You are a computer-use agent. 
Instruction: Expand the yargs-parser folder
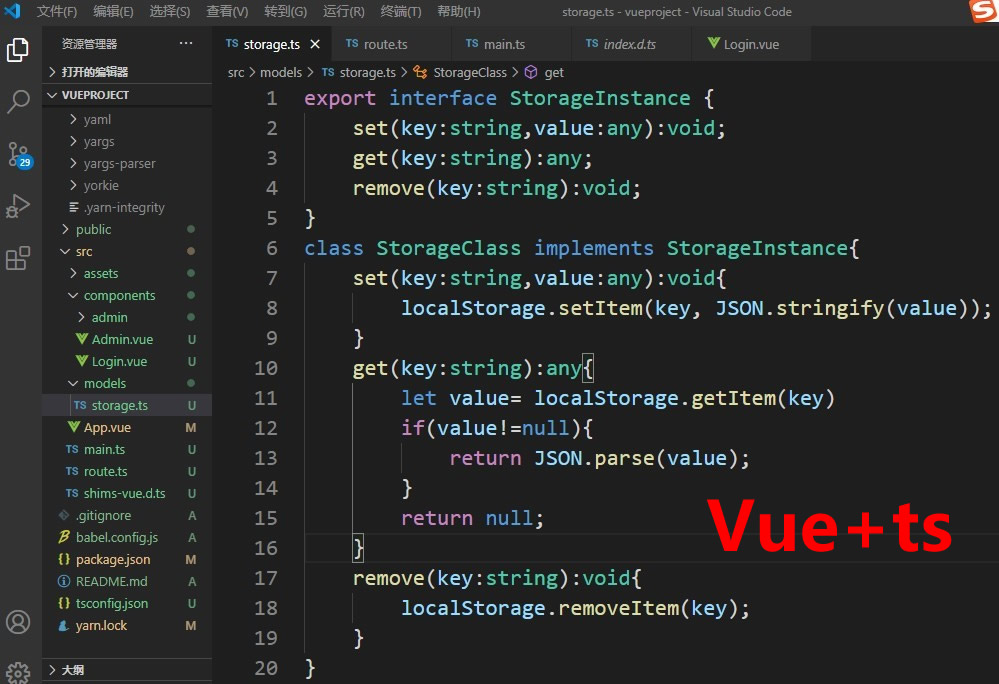point(127,163)
